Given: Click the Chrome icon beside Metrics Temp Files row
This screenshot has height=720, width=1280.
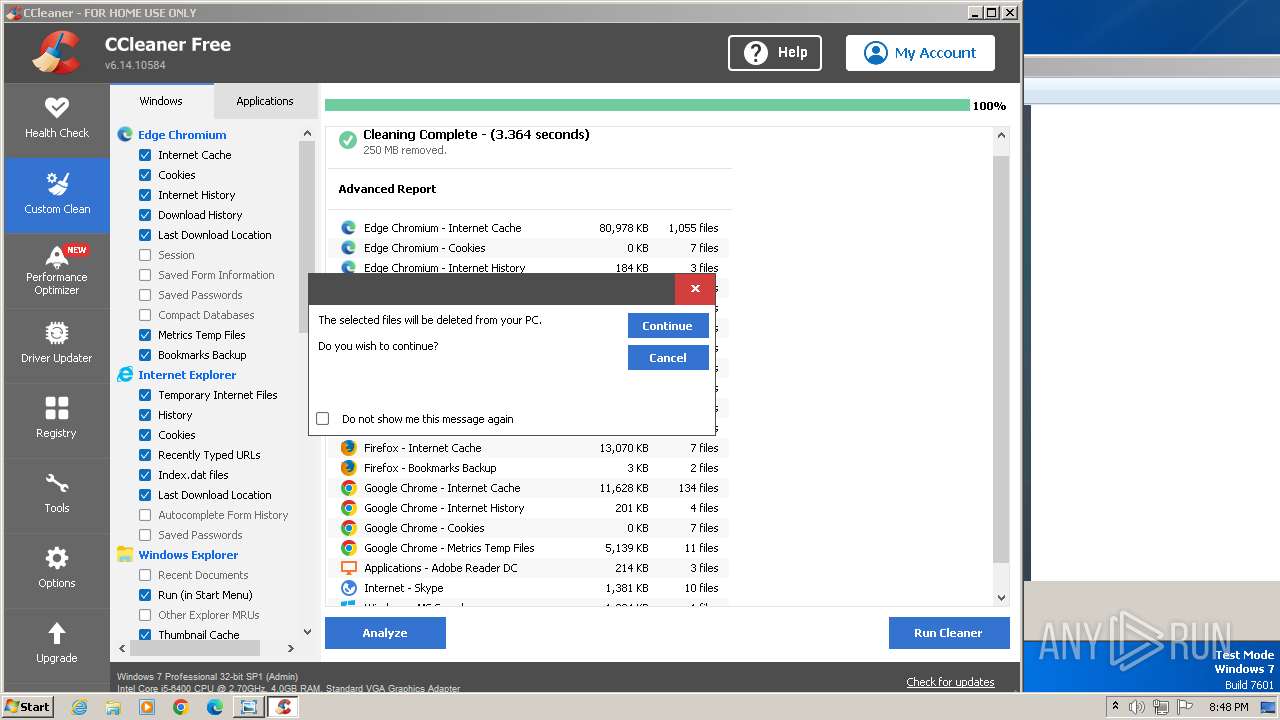Looking at the screenshot, I should pos(348,548).
